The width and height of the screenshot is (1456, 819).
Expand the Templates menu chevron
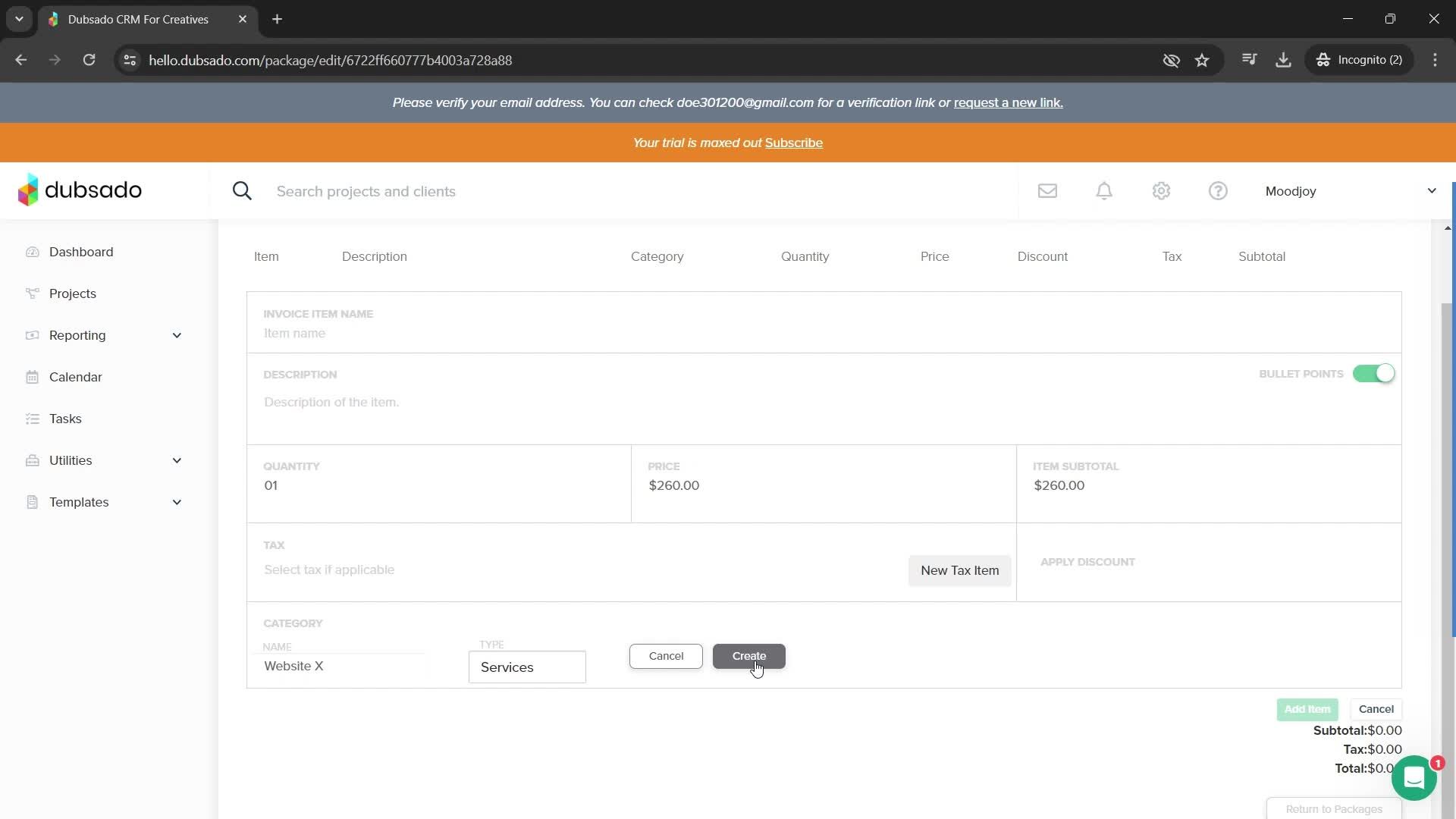coord(177,502)
